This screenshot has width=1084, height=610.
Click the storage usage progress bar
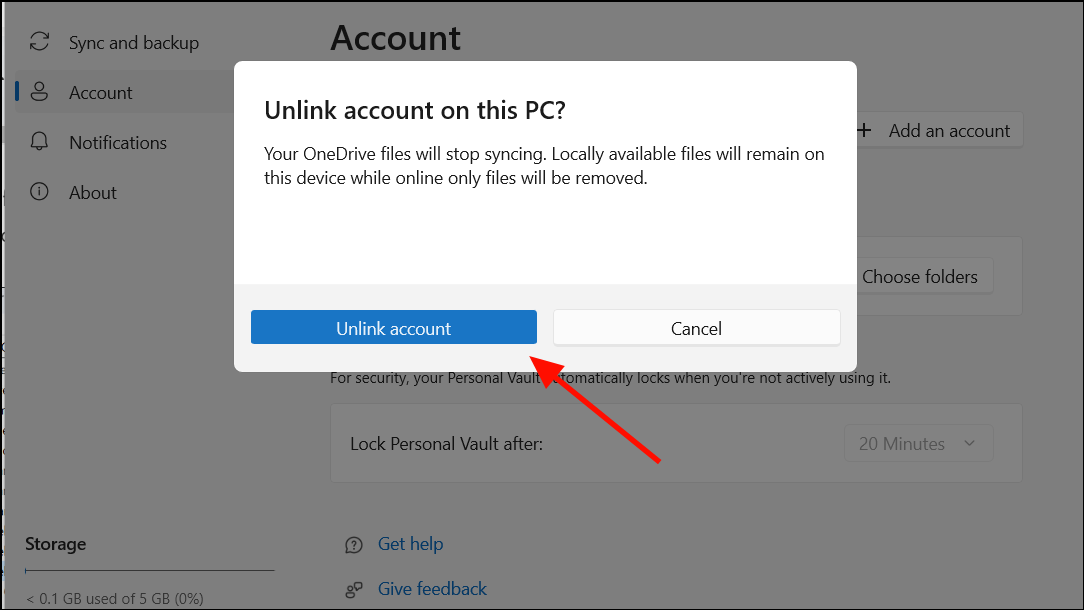click(x=148, y=572)
